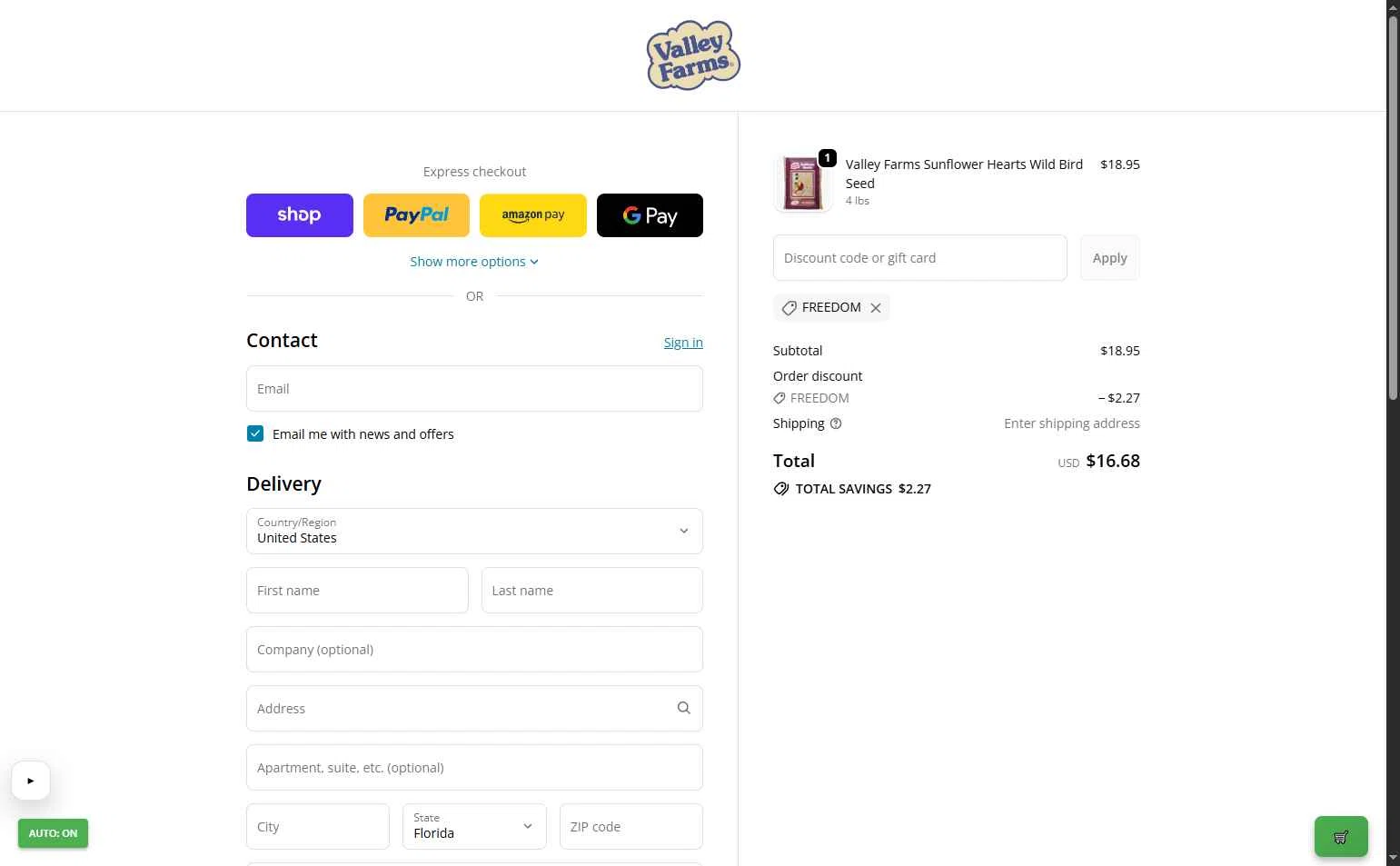Viewport: 1400px width, 866px height.
Task: Click the Discount code or gift card field
Action: coord(919,258)
